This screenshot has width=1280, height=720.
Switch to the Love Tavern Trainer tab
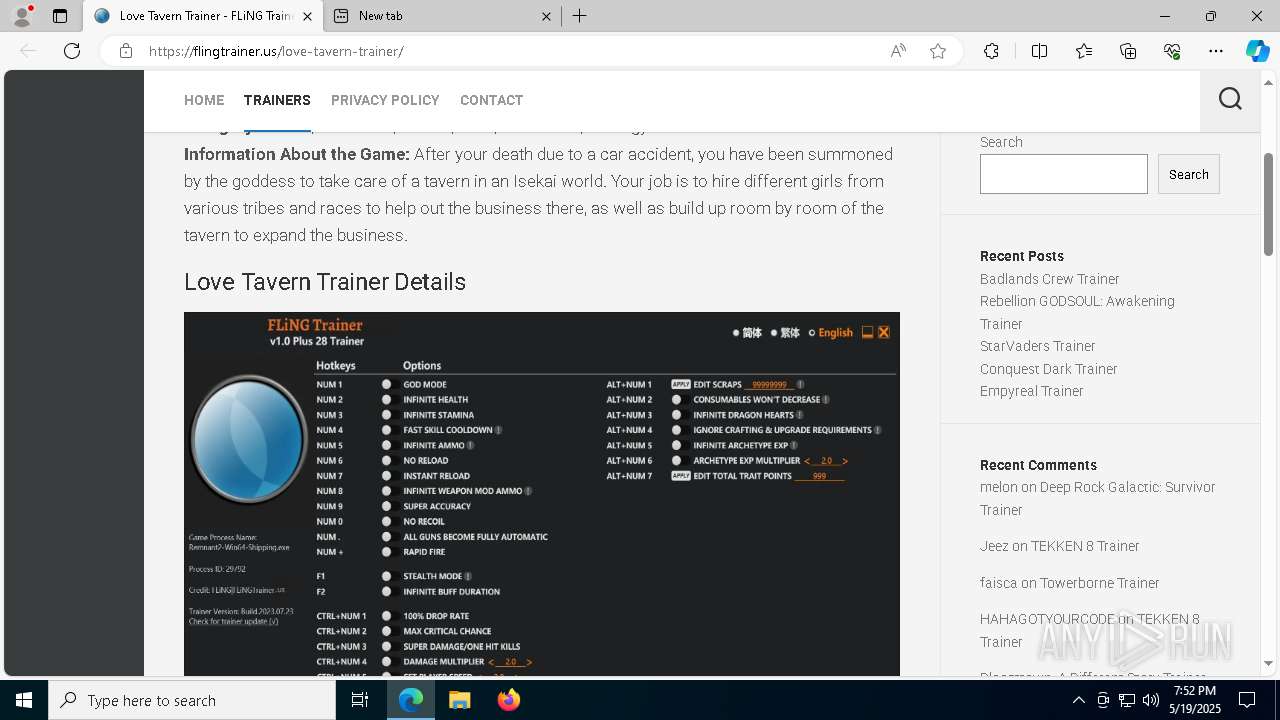click(203, 16)
